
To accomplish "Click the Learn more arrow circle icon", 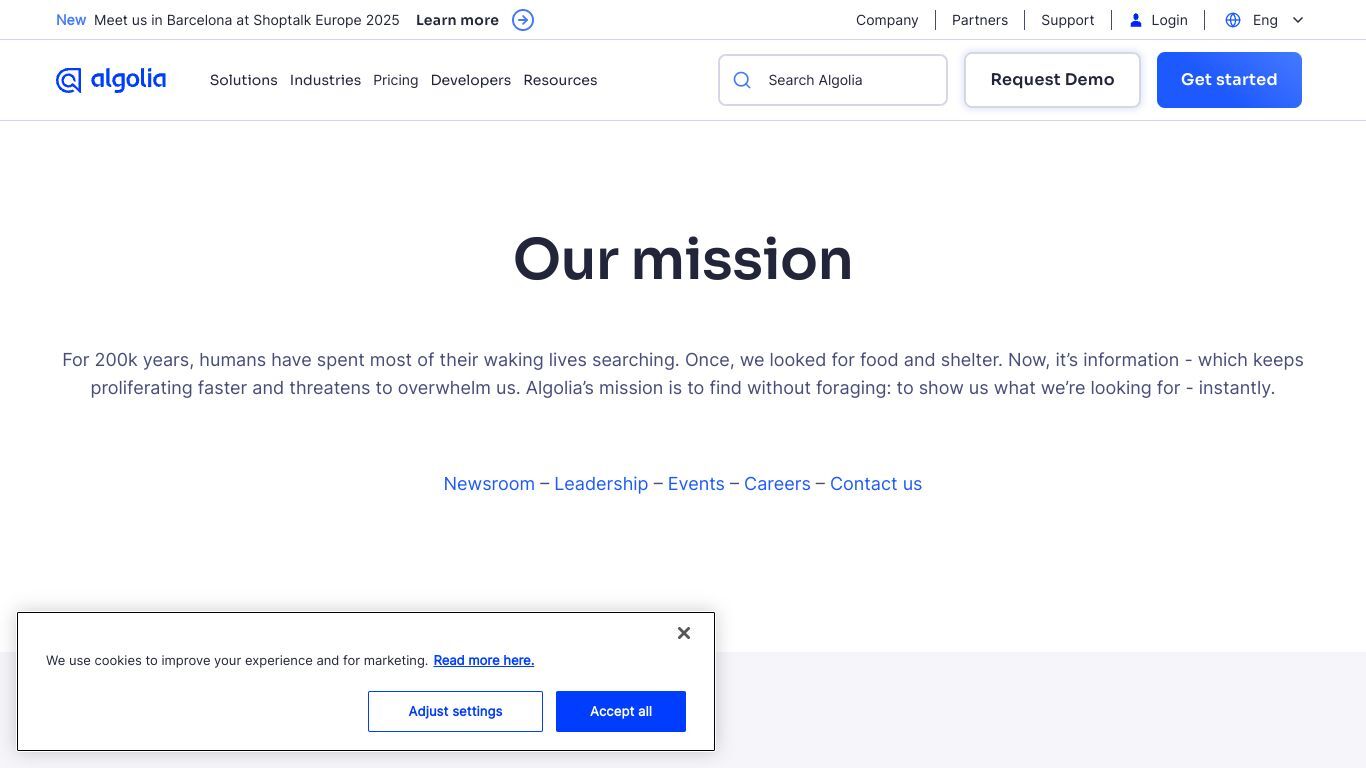I will pos(523,20).
